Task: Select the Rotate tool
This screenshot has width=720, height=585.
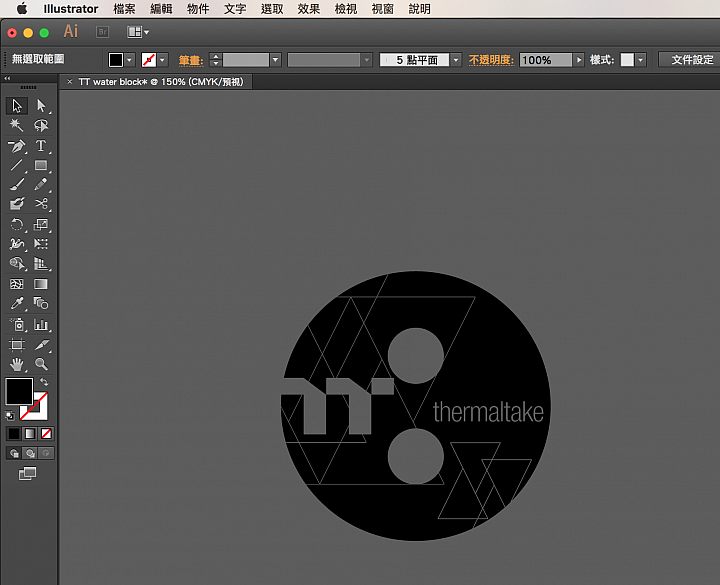Action: point(17,224)
